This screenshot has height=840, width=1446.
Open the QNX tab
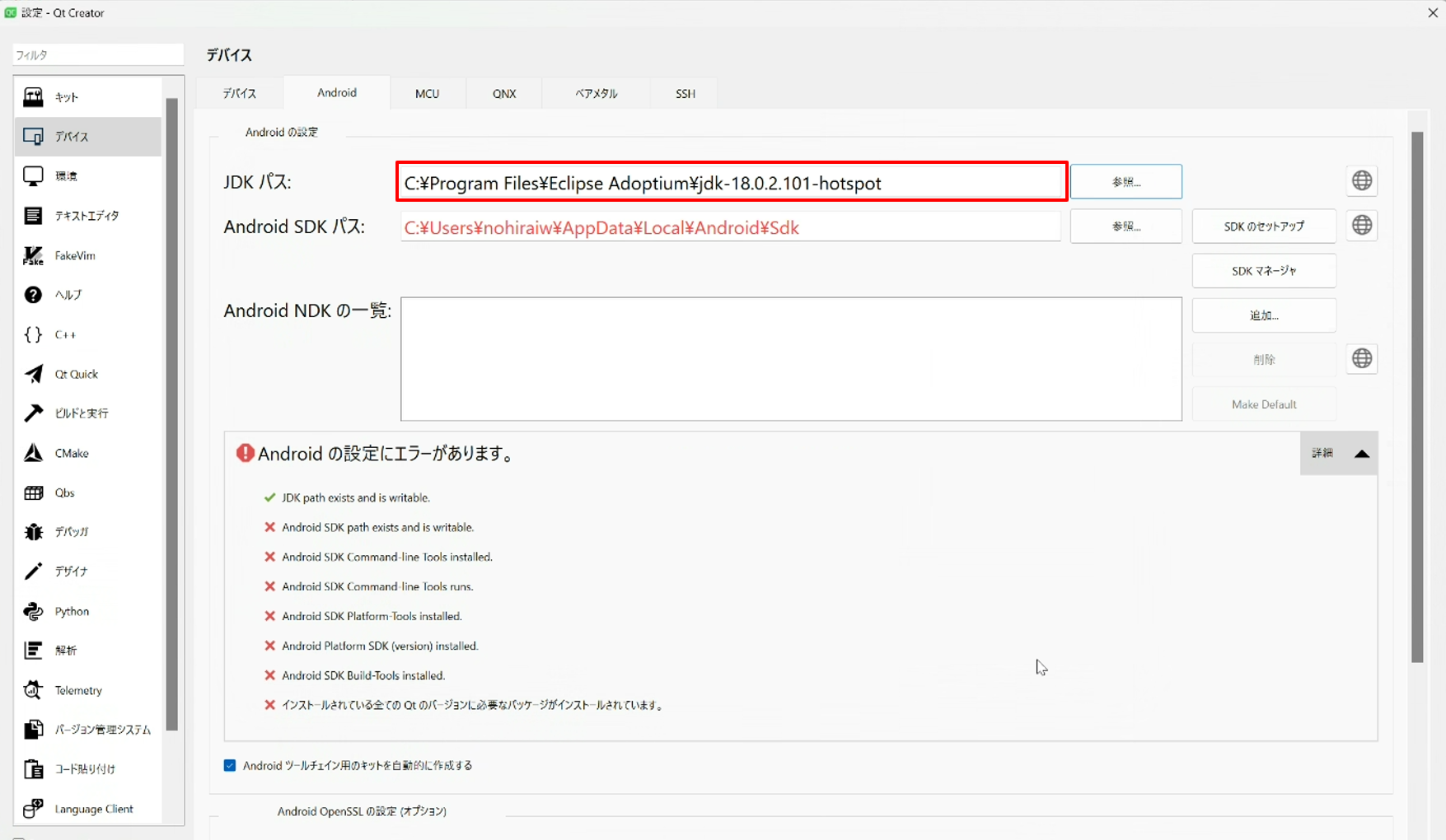504,94
